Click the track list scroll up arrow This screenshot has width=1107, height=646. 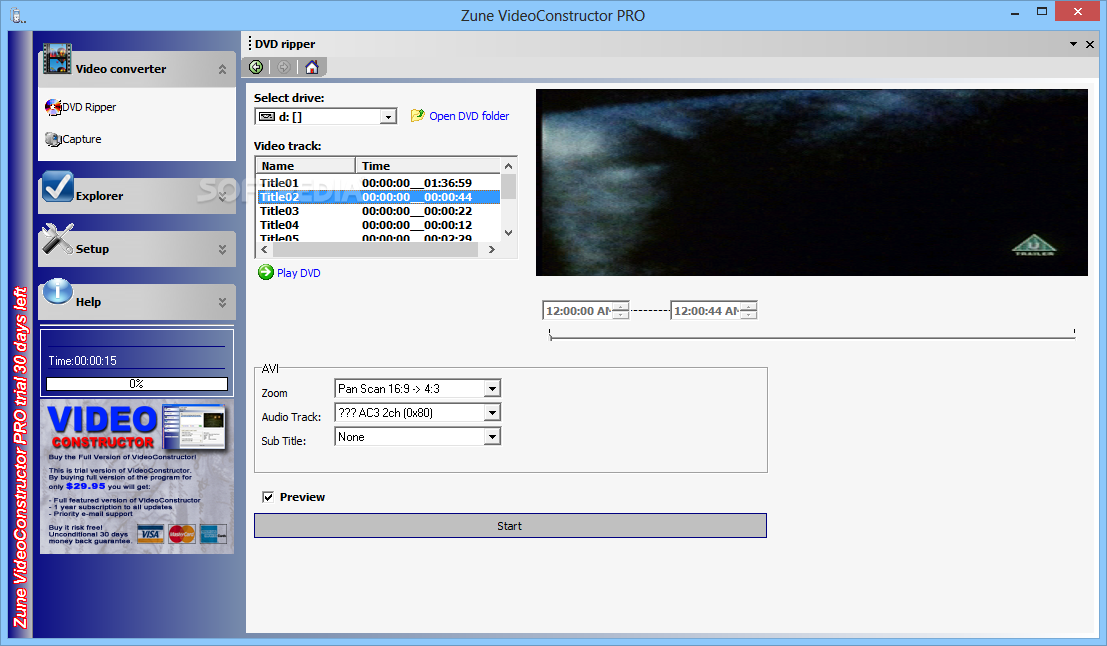pos(508,166)
